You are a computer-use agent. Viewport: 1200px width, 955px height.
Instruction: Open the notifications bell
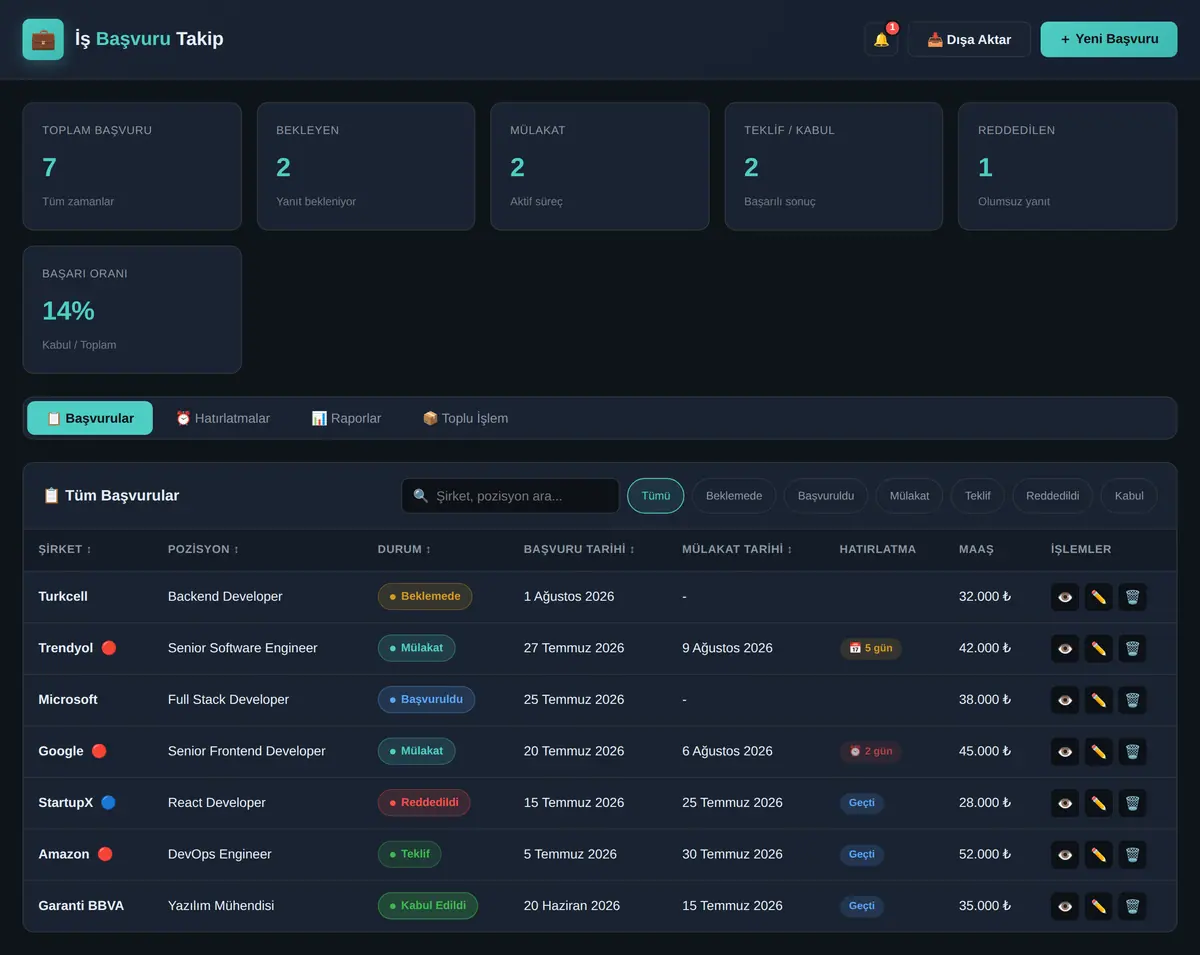tap(881, 40)
